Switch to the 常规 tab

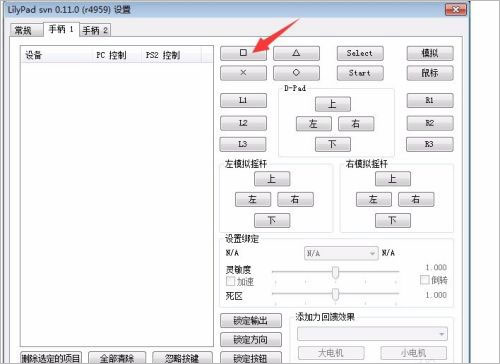(x=23, y=31)
